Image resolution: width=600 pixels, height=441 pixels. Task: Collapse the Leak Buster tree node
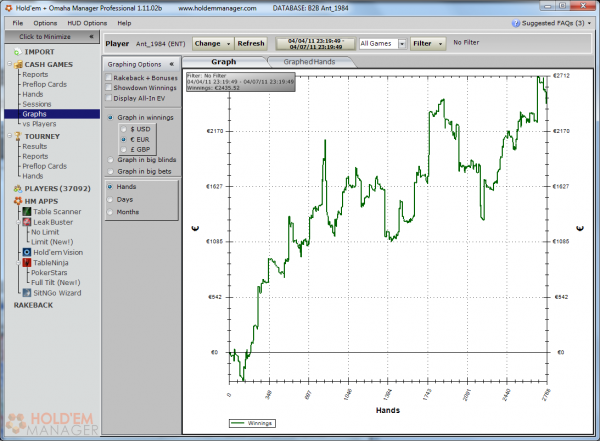[x=18, y=222]
